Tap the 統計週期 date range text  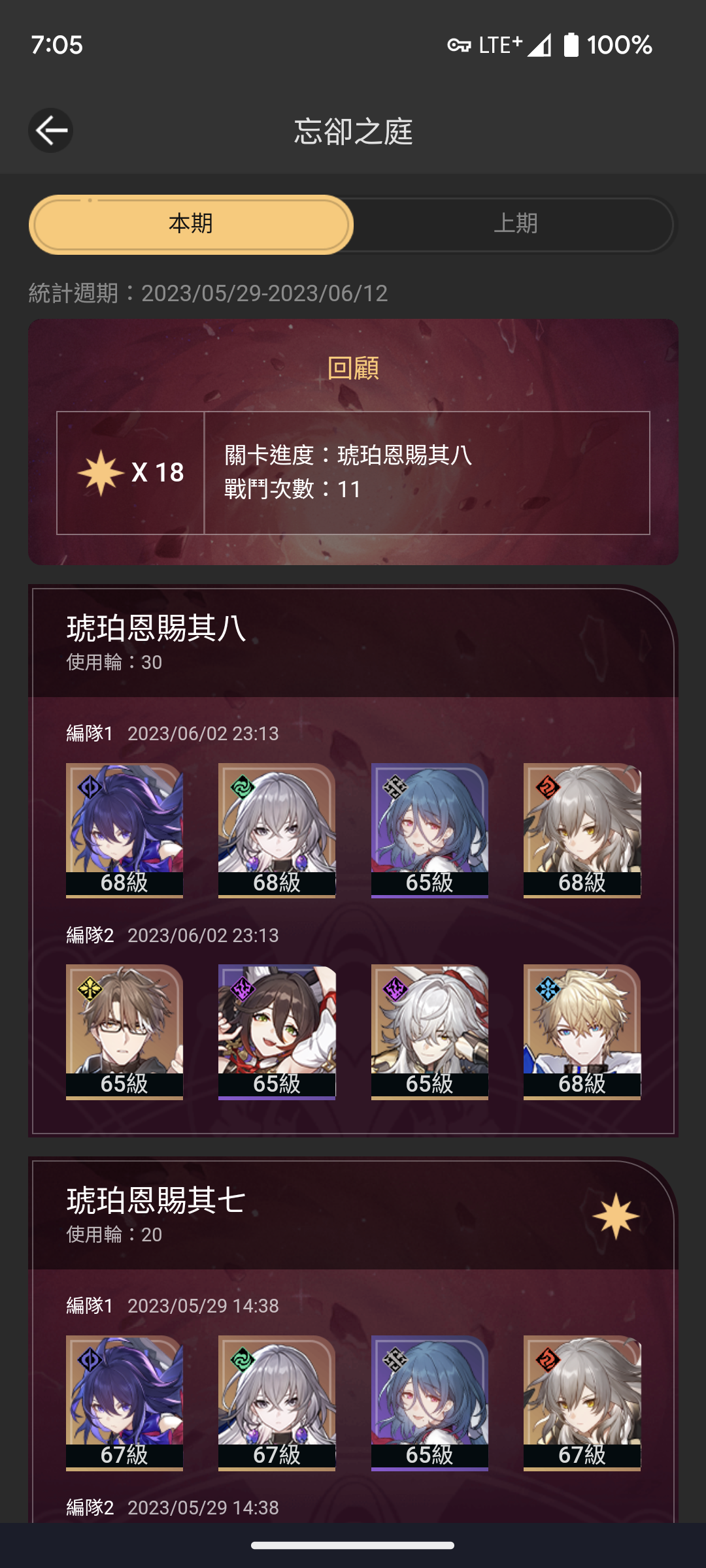click(x=209, y=293)
